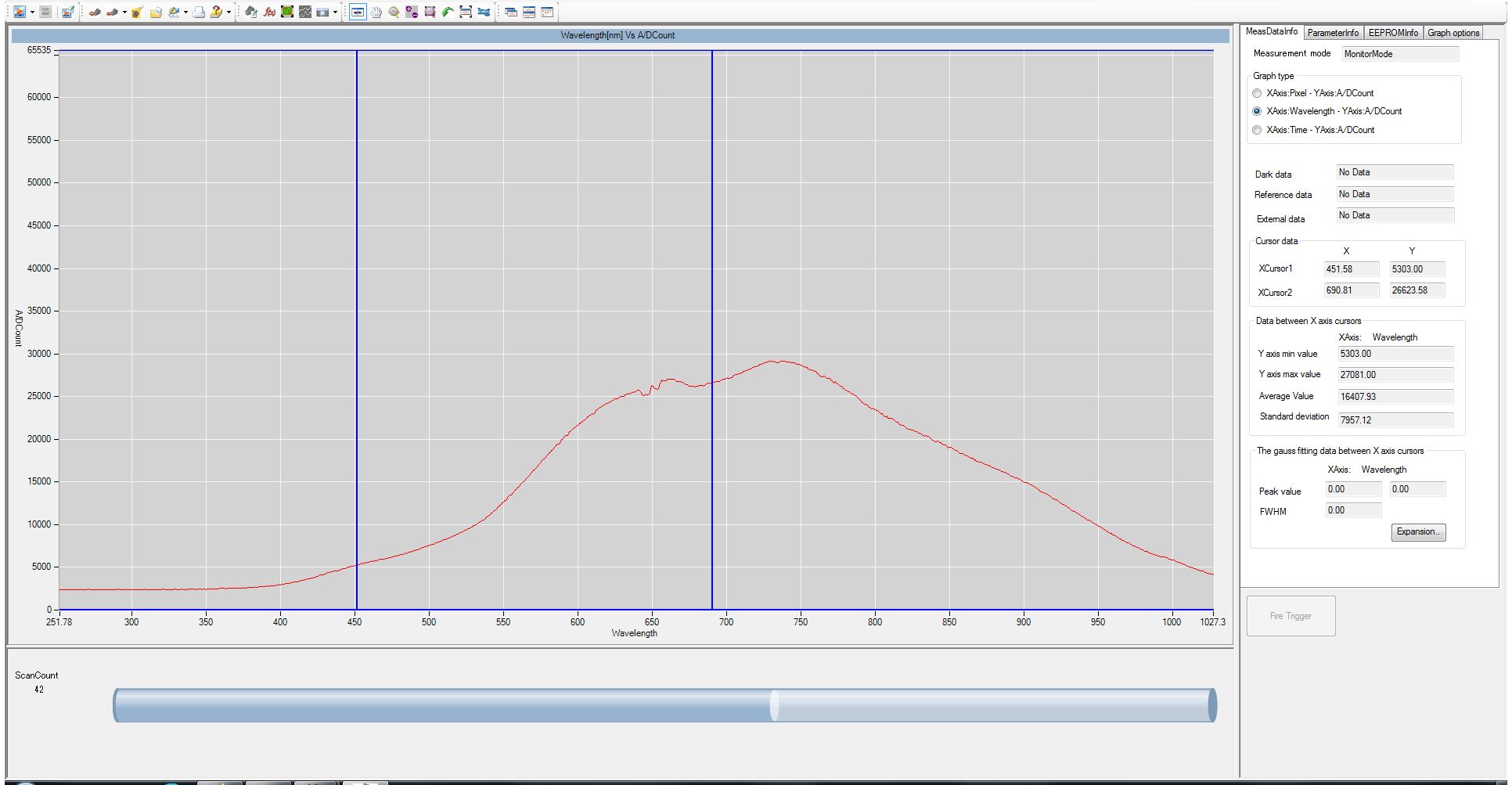
Task: Click the green undo arrow icon
Action: tap(448, 12)
